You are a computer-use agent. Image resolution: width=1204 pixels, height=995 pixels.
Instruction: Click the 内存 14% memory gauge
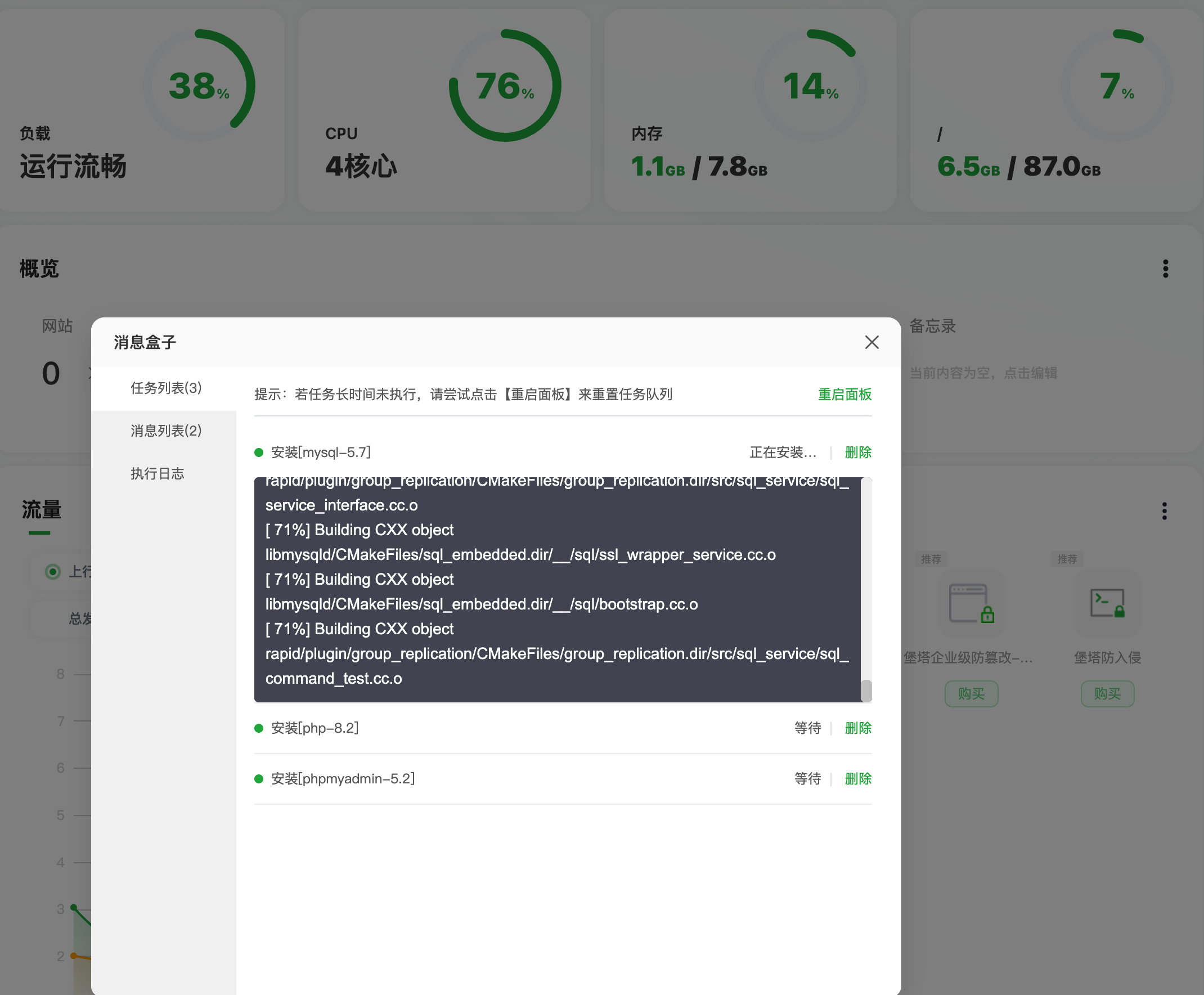tap(810, 86)
